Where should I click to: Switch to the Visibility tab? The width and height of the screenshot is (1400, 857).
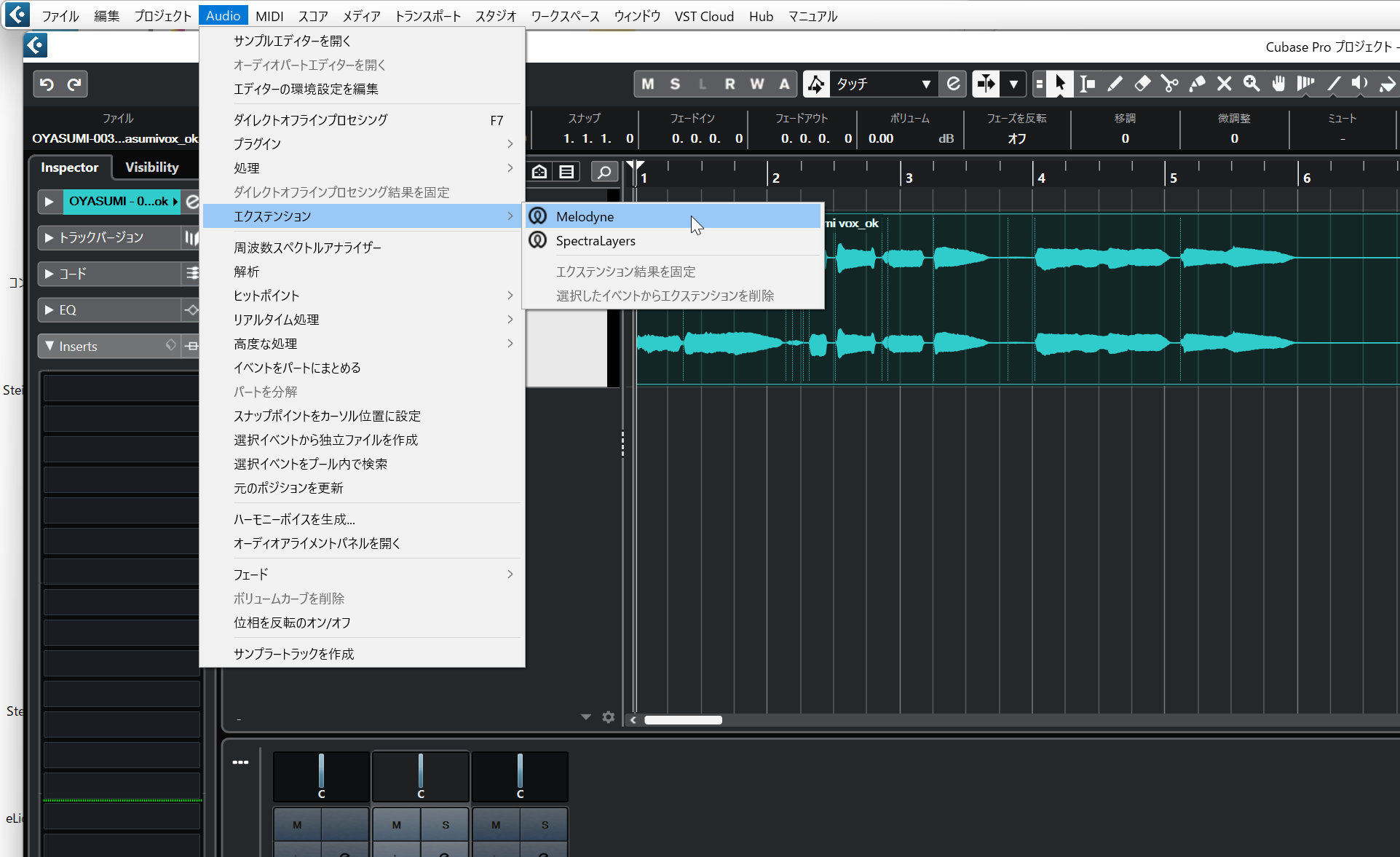click(151, 167)
